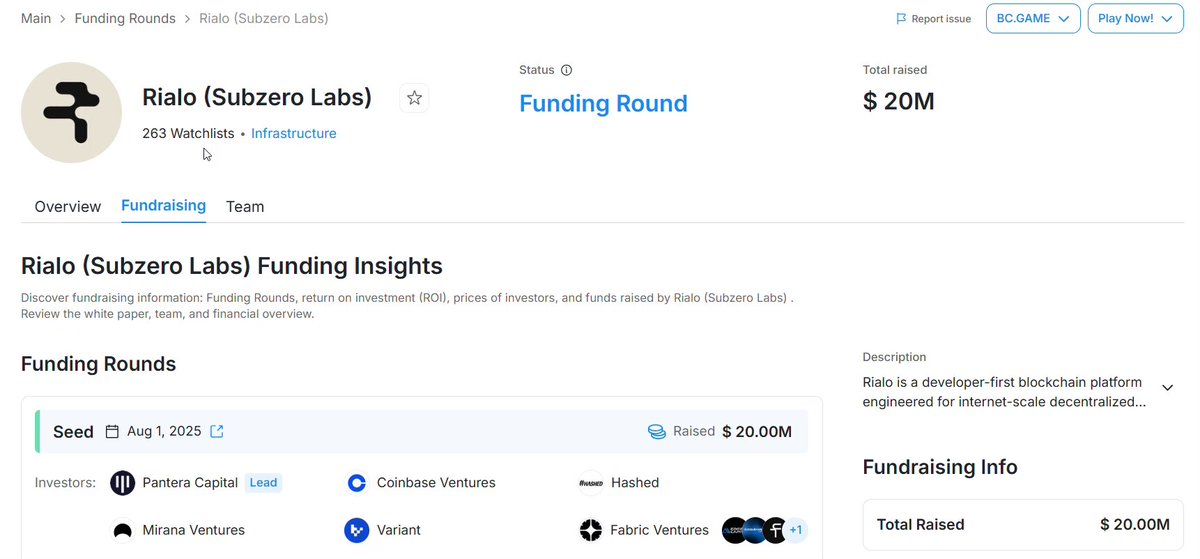This screenshot has width=1200, height=559.
Task: Expand the Description text chevron
Action: (1167, 387)
